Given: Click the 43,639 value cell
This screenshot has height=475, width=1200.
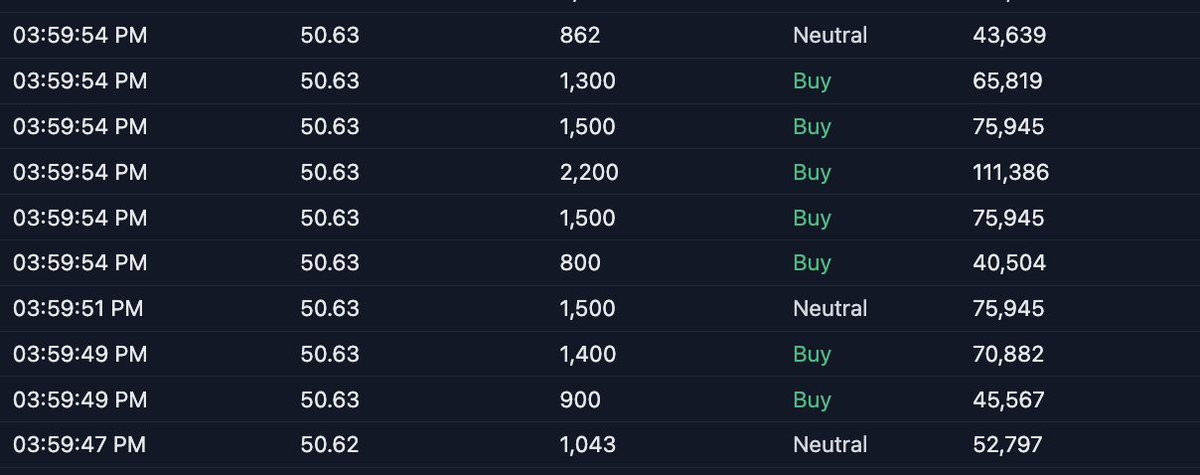Looking at the screenshot, I should [1009, 36].
